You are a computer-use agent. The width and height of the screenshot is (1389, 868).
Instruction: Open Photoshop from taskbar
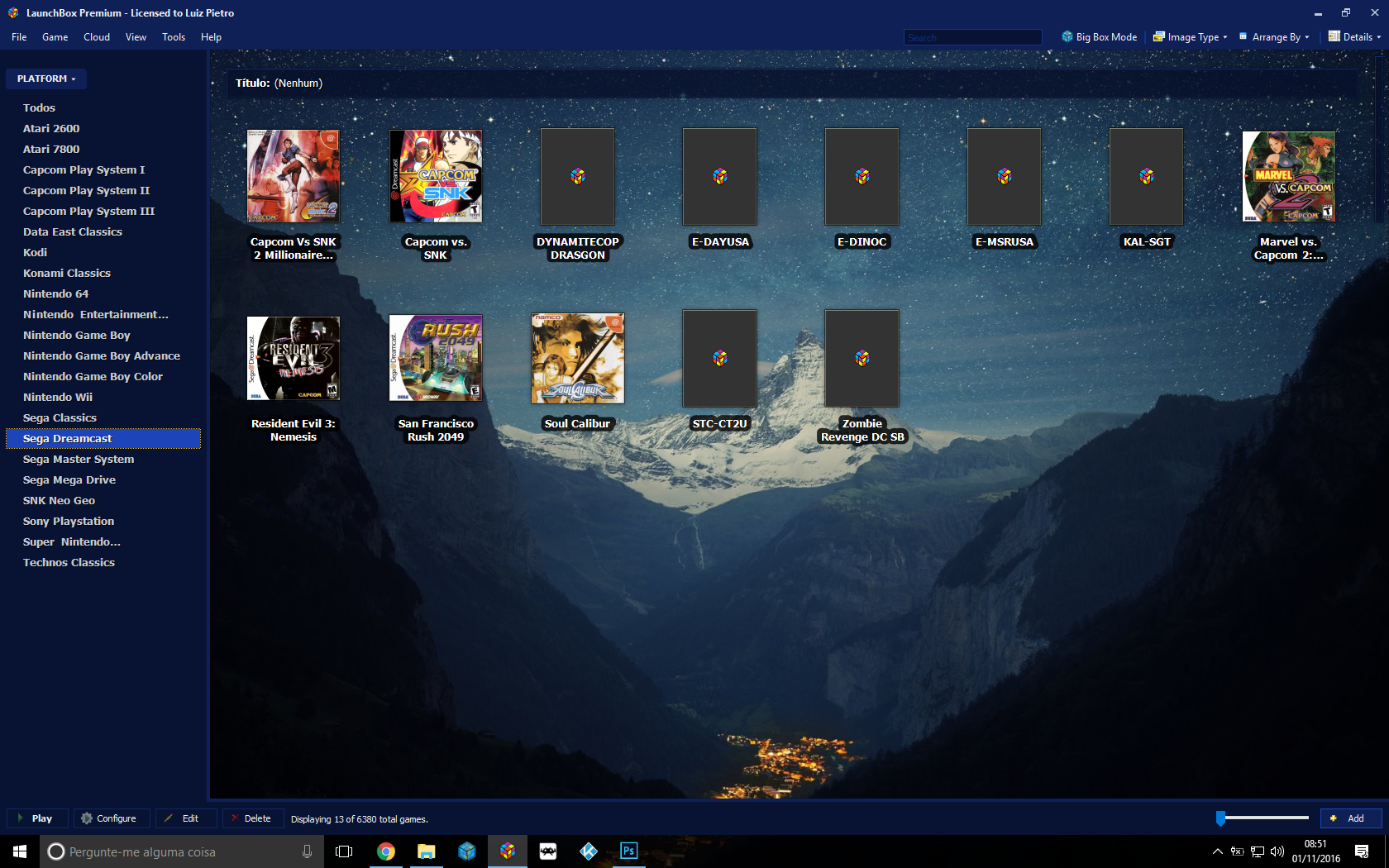tap(628, 851)
